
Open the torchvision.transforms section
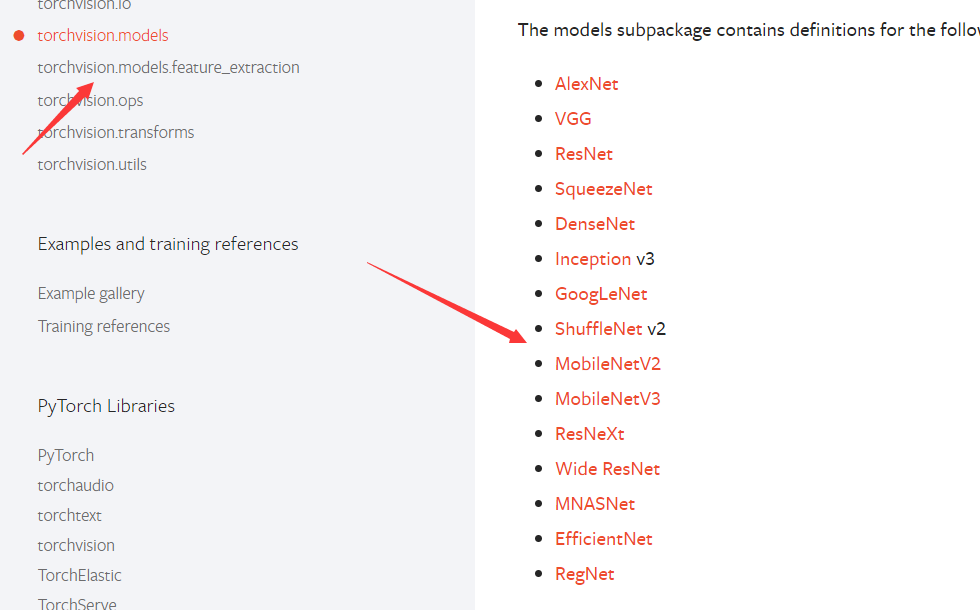point(115,132)
